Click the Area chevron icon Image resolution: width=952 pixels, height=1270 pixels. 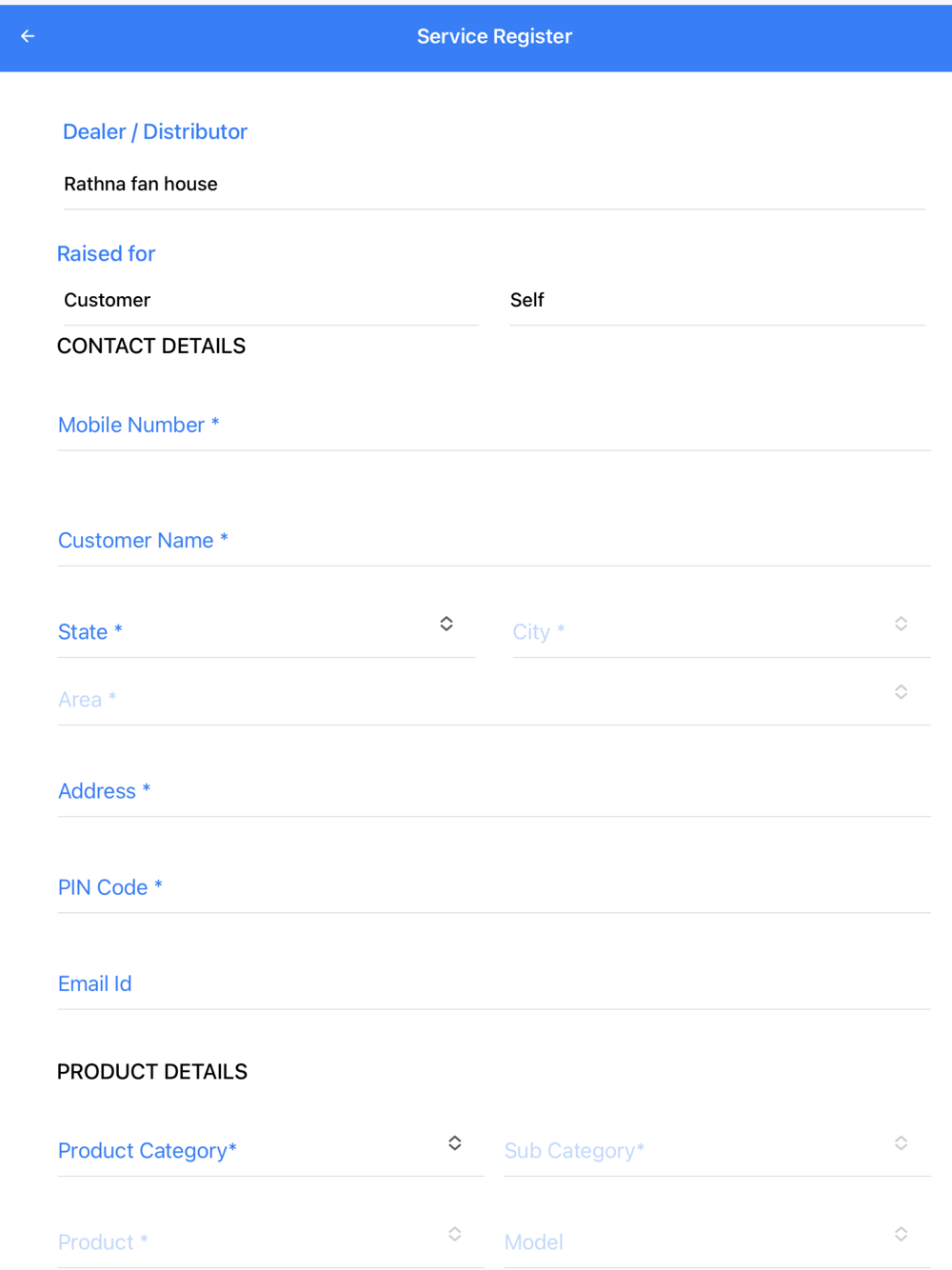(x=901, y=692)
